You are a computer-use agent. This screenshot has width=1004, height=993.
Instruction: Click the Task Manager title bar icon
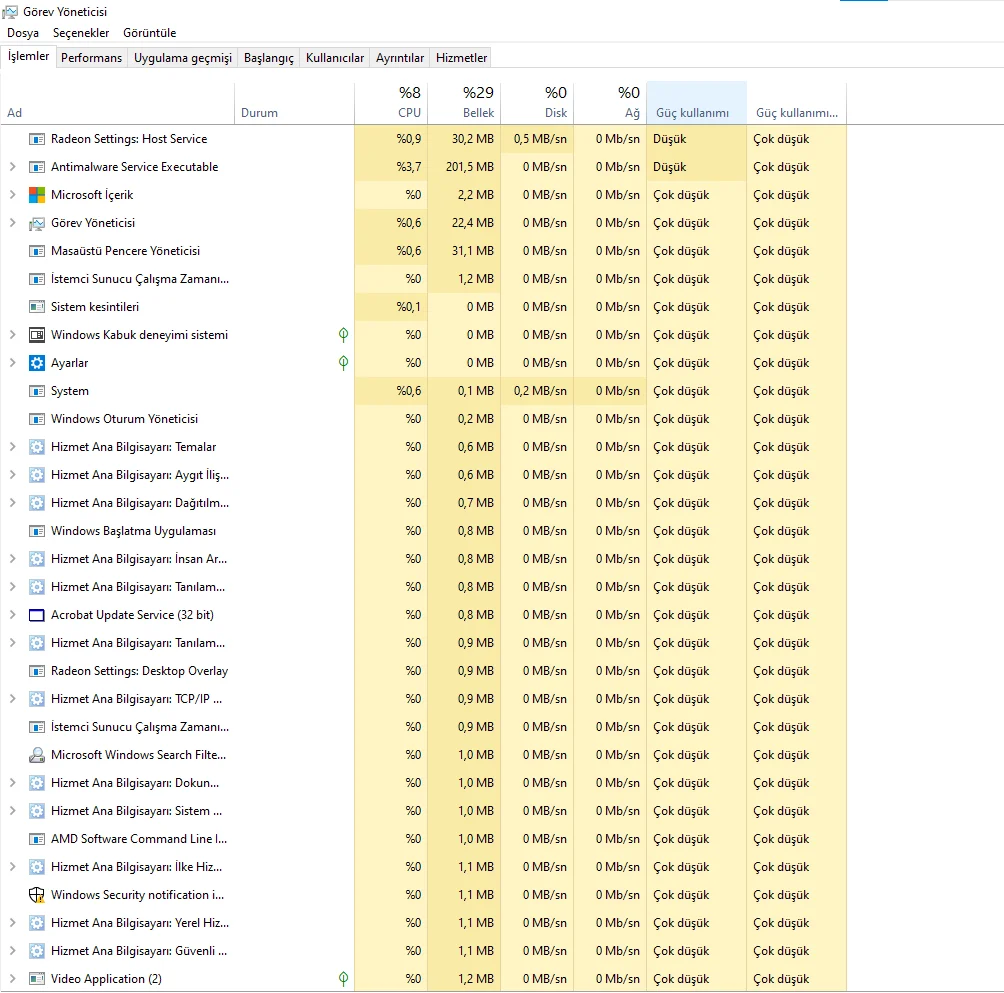click(10, 12)
